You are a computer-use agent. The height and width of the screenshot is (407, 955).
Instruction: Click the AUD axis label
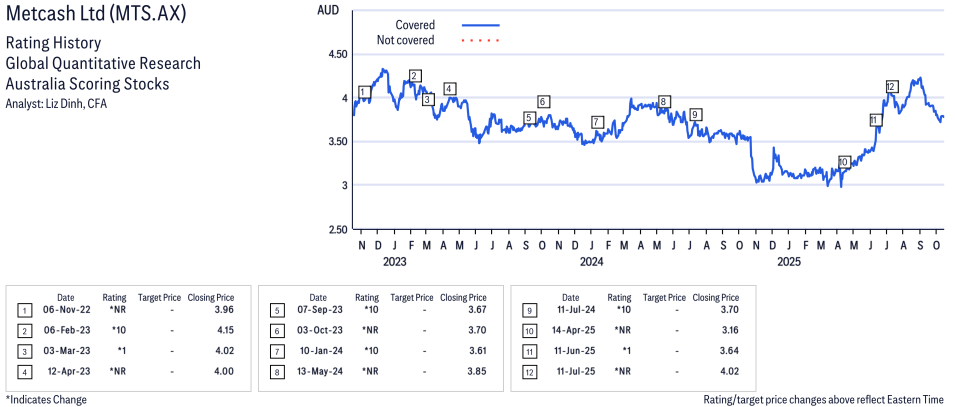pyautogui.click(x=328, y=10)
